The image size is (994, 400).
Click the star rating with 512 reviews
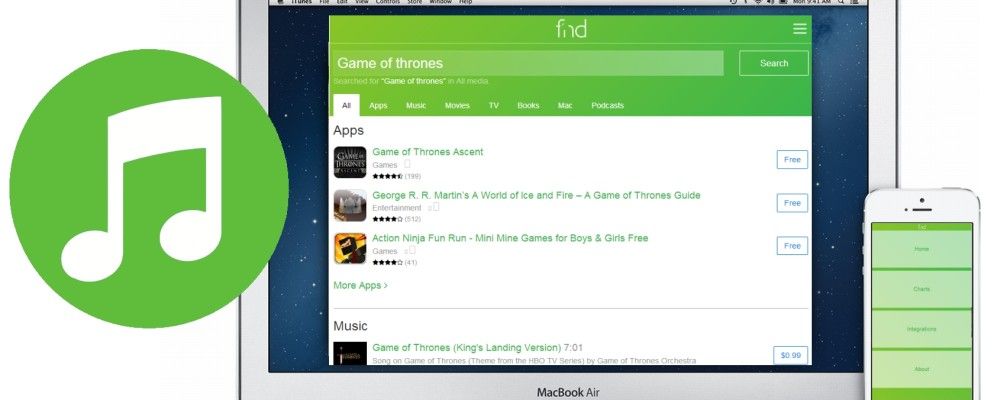(387, 219)
